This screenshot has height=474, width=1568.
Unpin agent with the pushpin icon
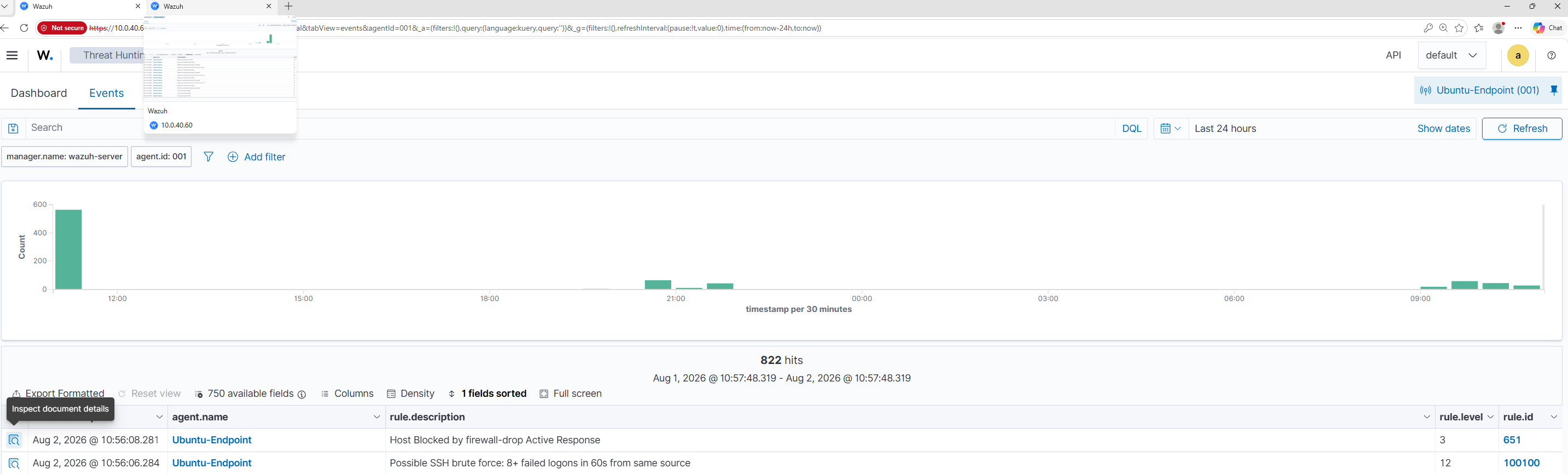click(1554, 90)
